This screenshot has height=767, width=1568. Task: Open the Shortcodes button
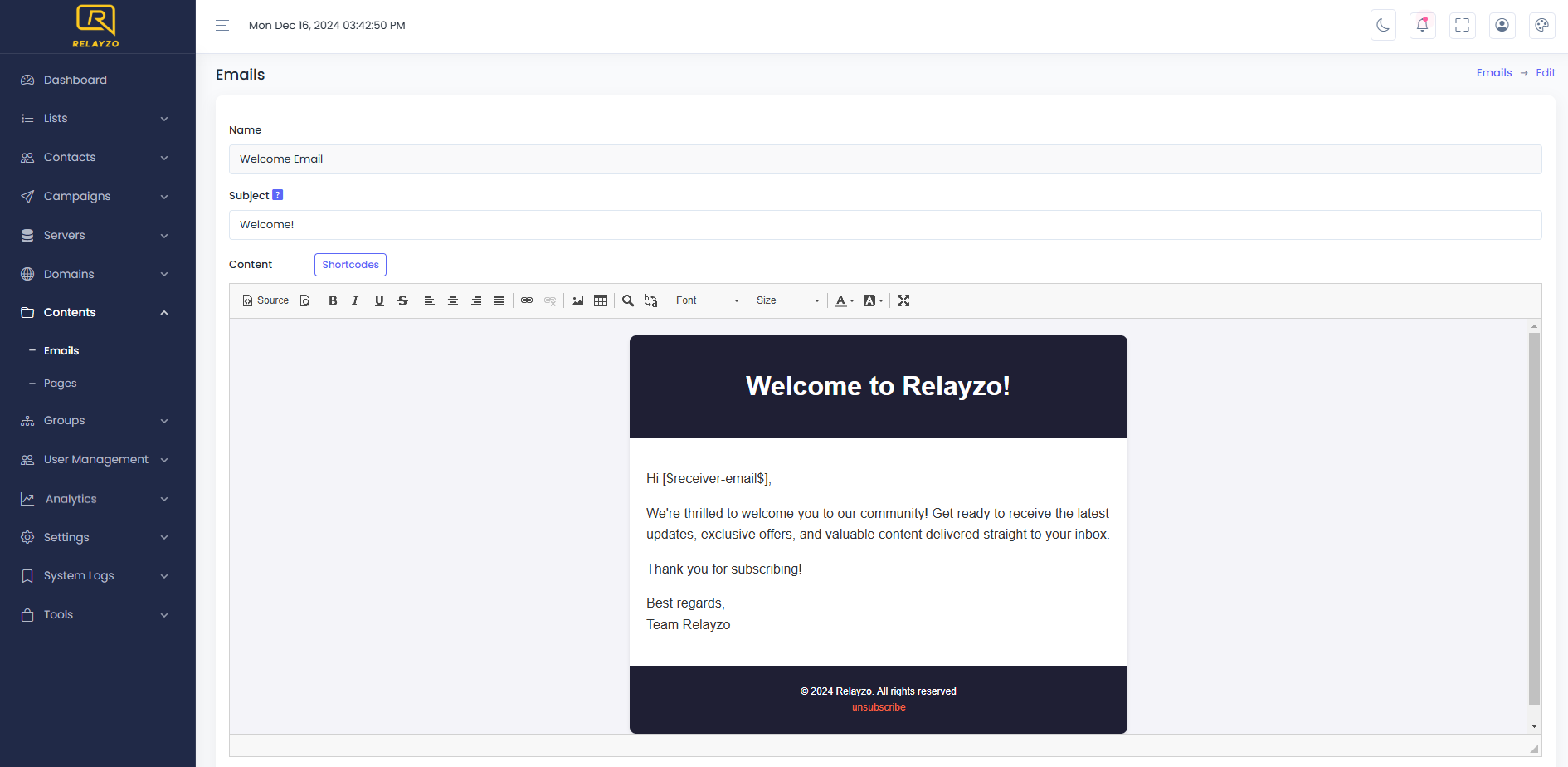coord(350,264)
